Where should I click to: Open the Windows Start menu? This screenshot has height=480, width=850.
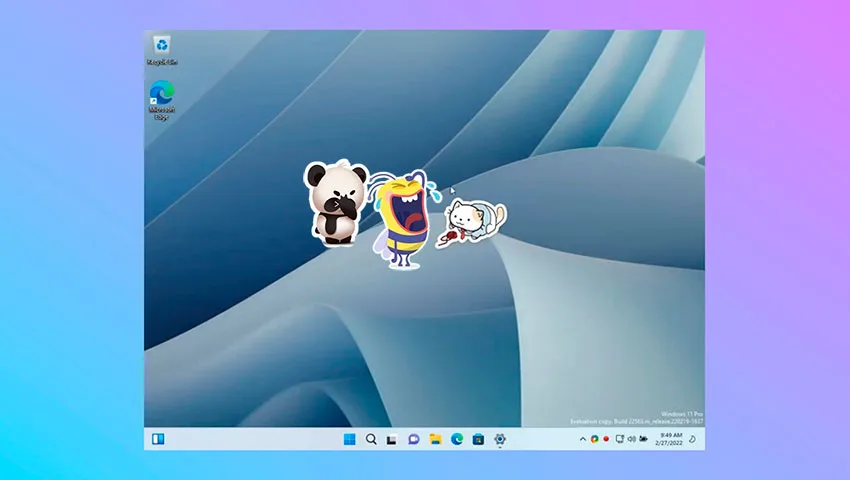[350, 439]
